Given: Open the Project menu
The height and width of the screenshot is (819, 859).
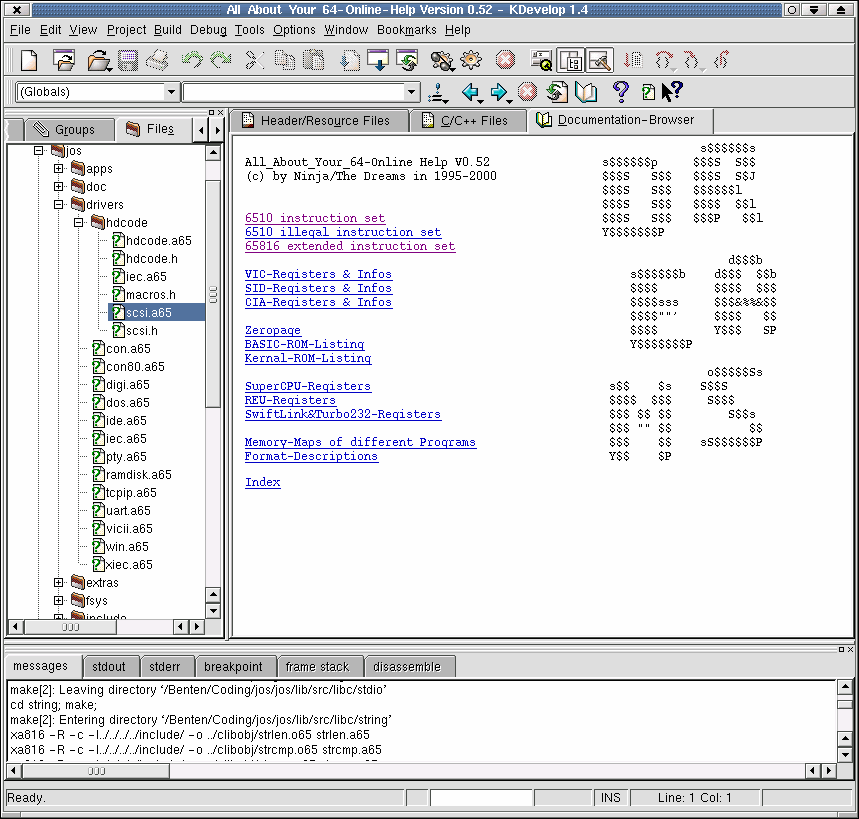Looking at the screenshot, I should click(x=127, y=30).
